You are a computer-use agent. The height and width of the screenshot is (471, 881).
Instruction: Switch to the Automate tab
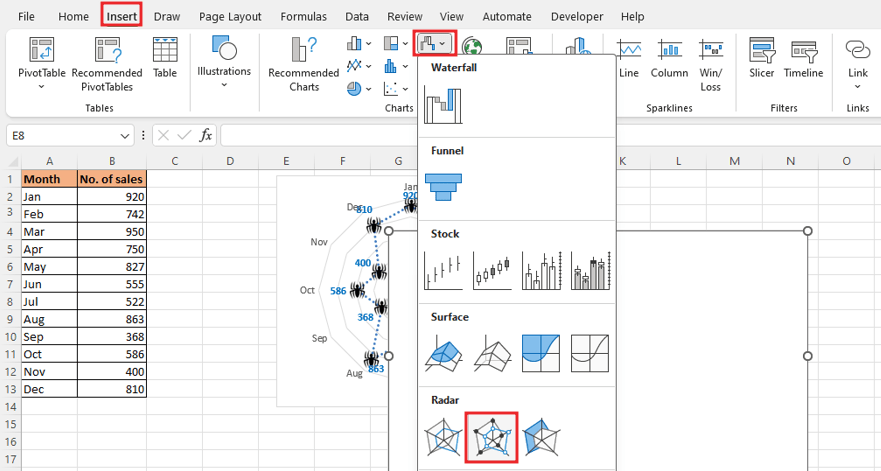(x=507, y=16)
